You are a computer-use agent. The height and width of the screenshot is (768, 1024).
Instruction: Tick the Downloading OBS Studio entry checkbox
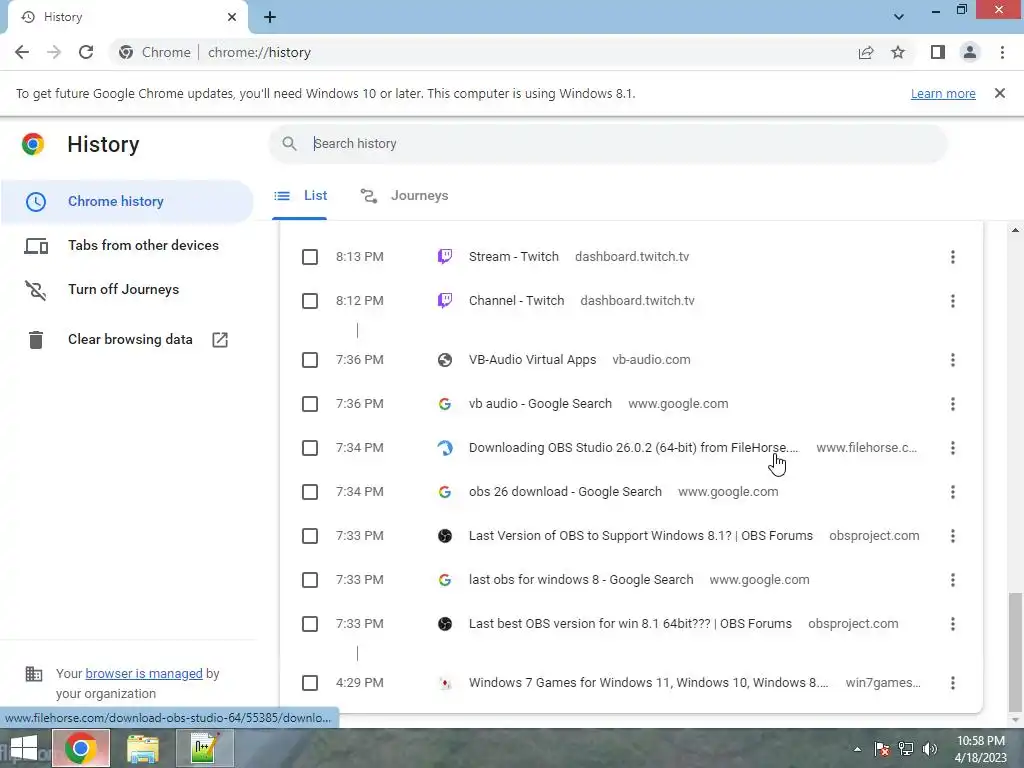click(x=310, y=448)
